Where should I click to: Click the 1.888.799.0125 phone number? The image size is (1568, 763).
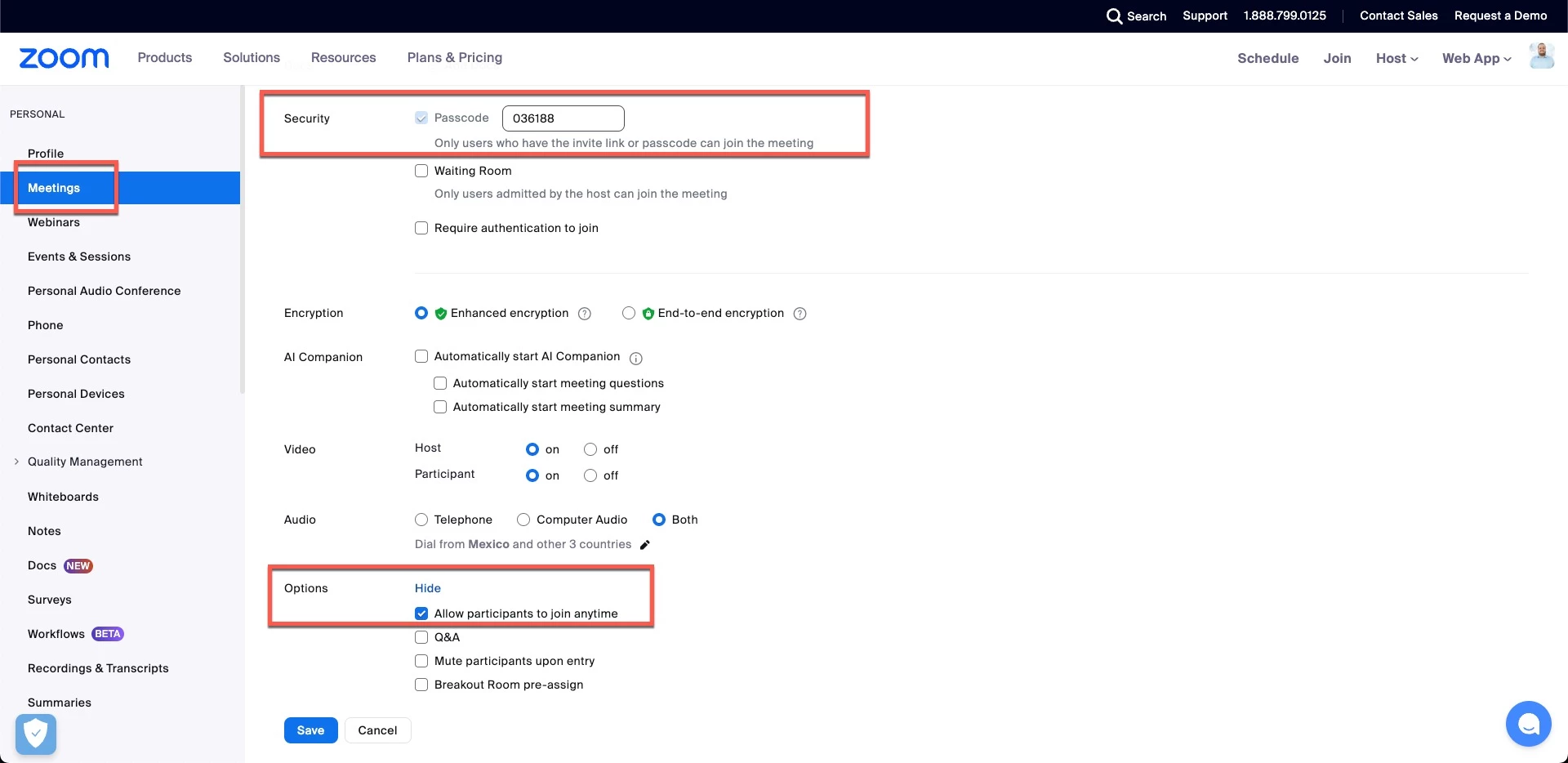1285,16
